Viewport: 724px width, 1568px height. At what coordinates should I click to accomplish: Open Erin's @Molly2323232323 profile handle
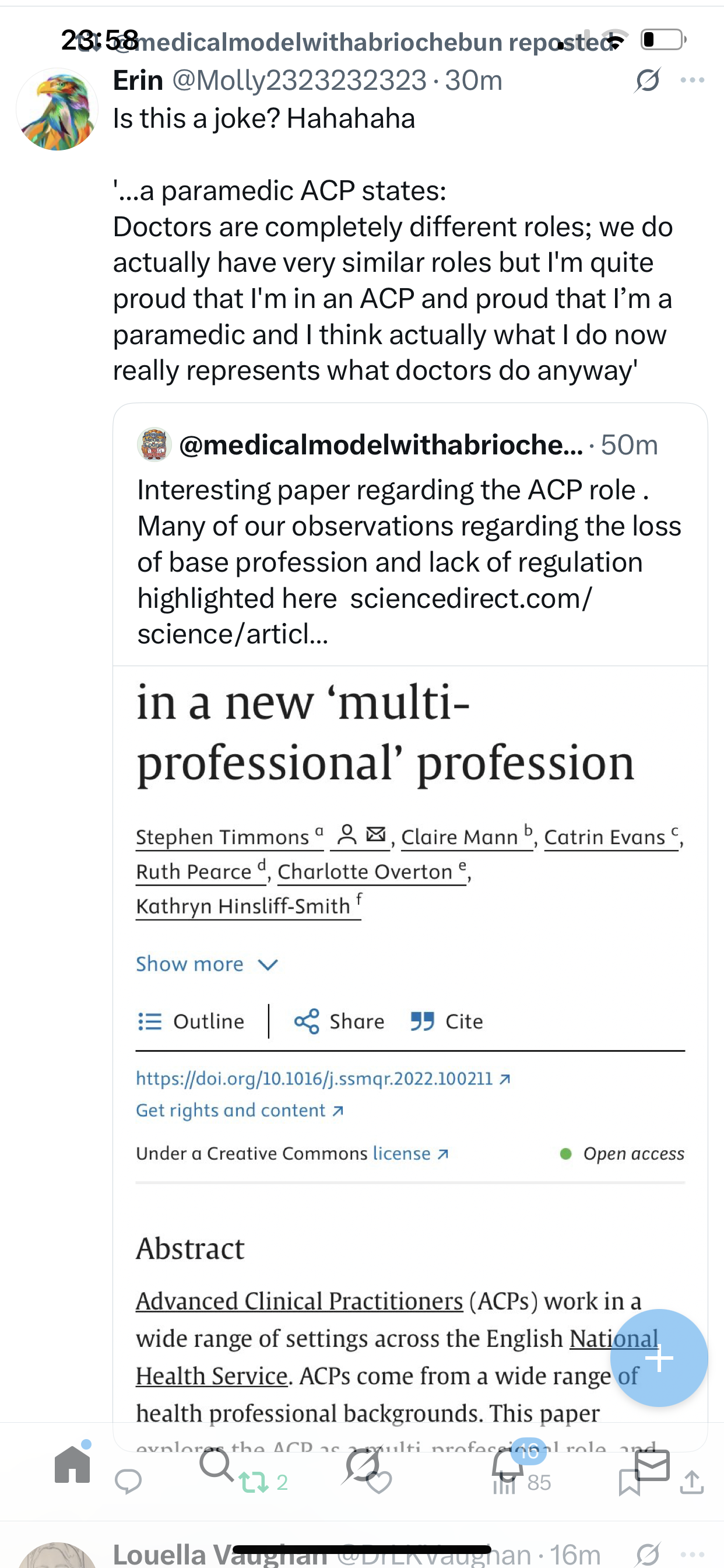pos(299,80)
